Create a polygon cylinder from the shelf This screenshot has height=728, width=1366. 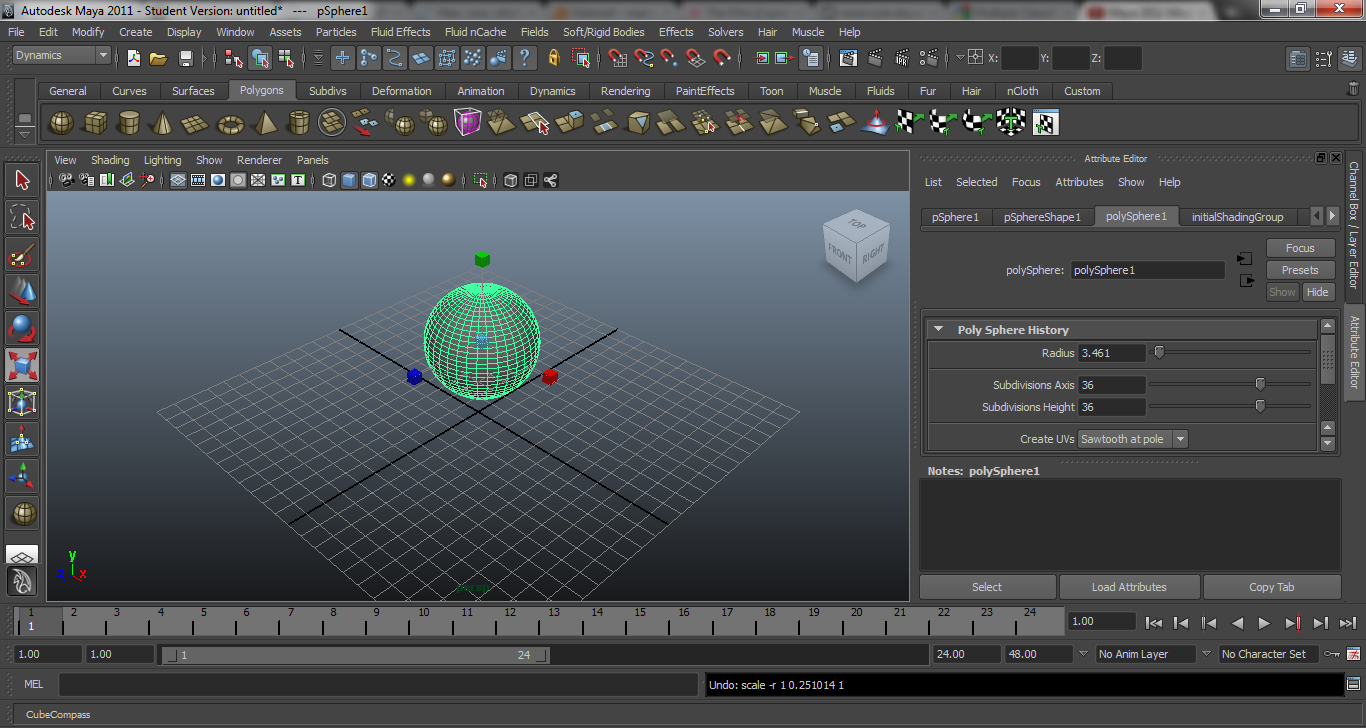pos(129,123)
